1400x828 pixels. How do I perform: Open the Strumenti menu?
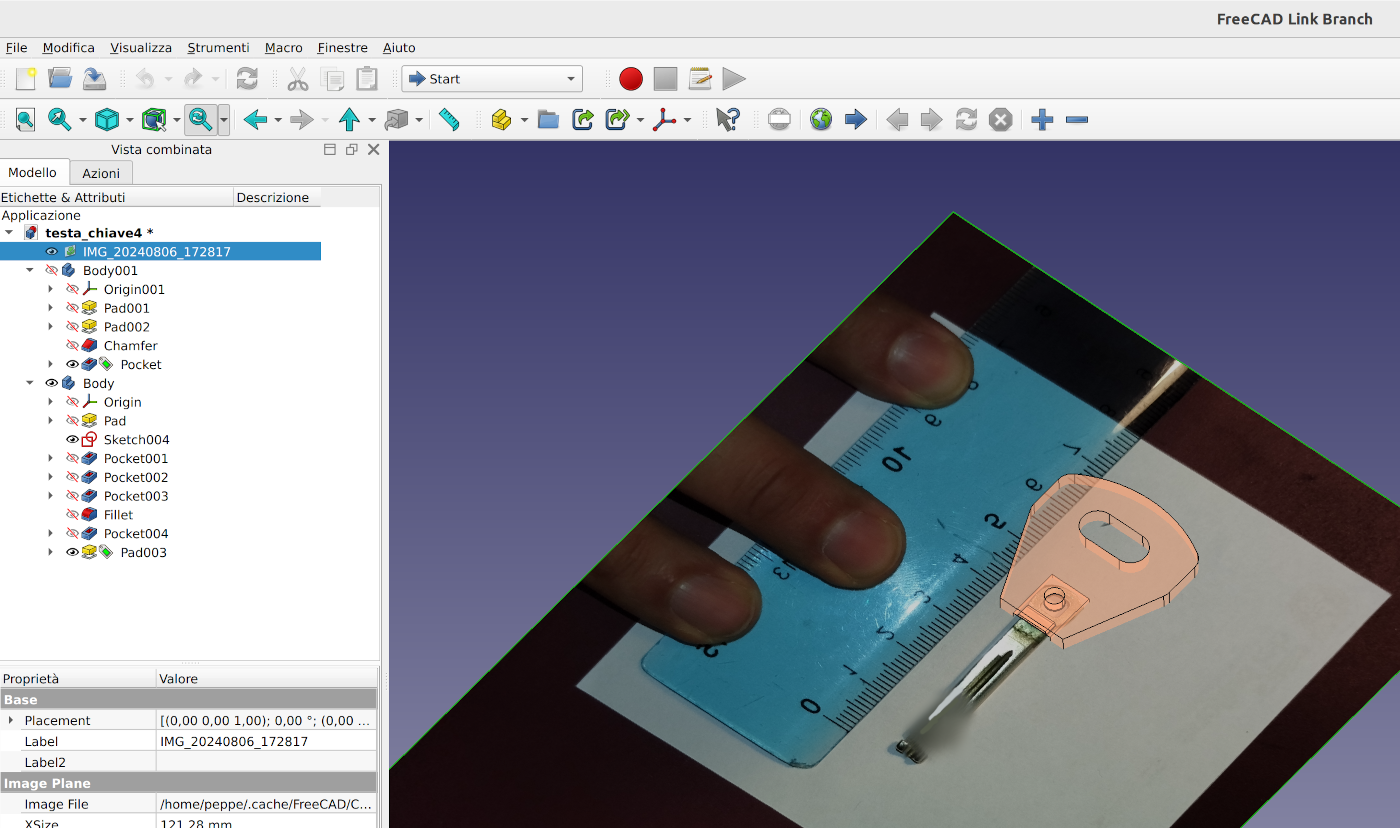(x=219, y=48)
